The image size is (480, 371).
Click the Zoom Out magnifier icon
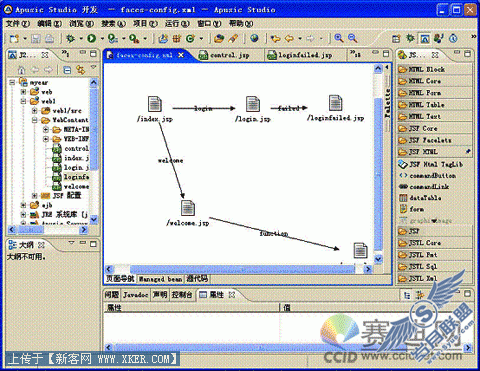[x=352, y=38]
